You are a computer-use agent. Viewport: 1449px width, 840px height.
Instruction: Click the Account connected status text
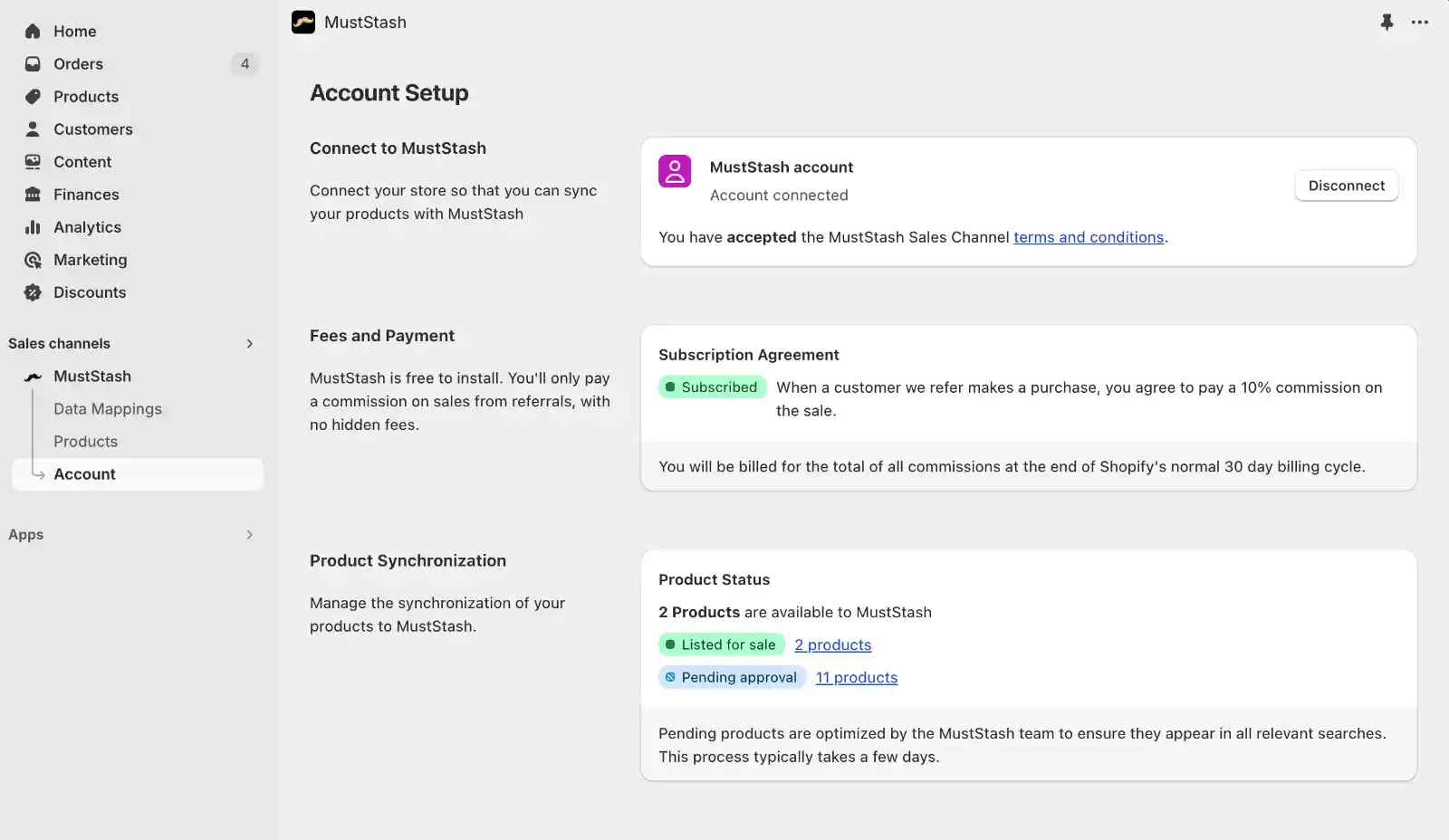pyautogui.click(x=779, y=196)
